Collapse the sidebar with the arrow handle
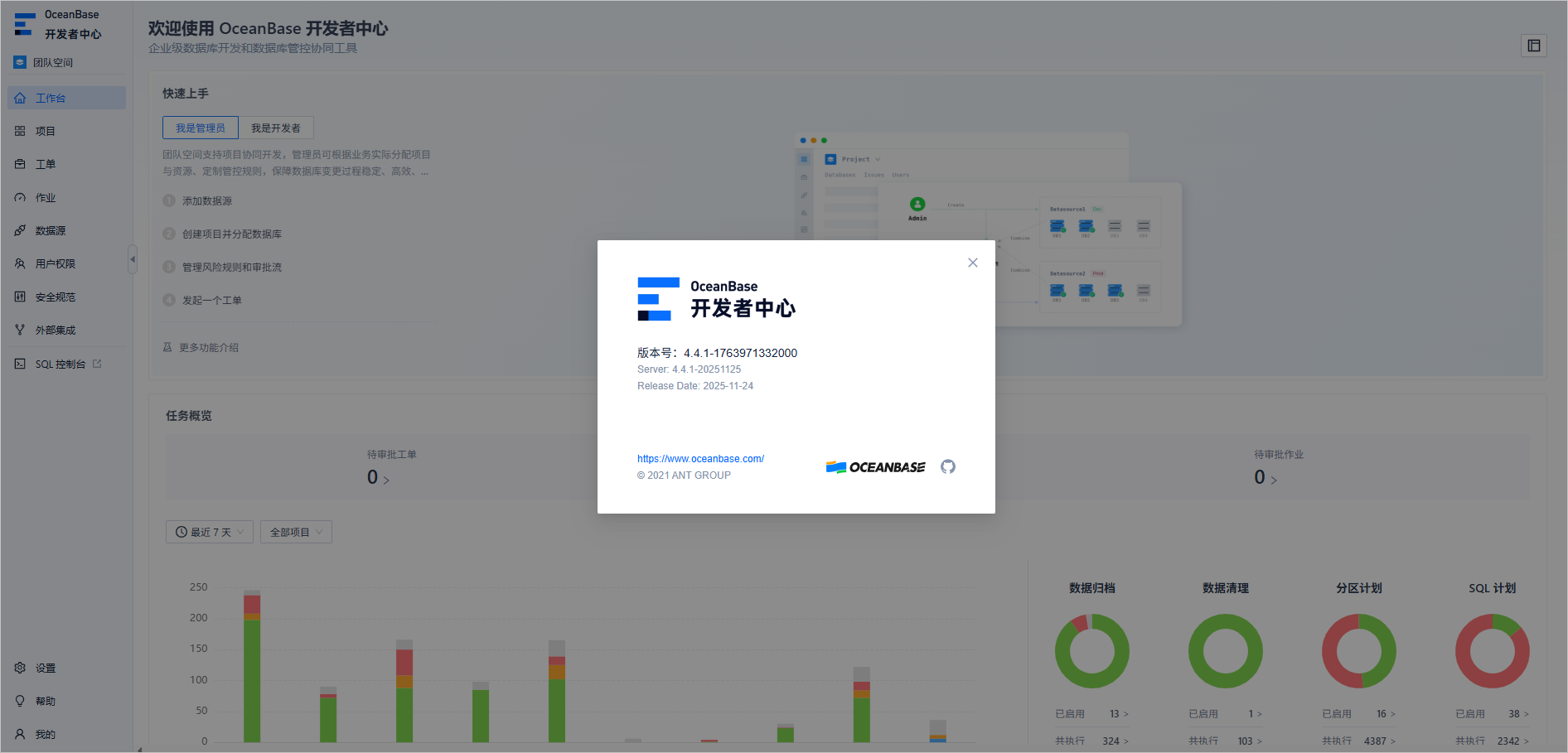This screenshot has width=1568, height=753. 133,259
